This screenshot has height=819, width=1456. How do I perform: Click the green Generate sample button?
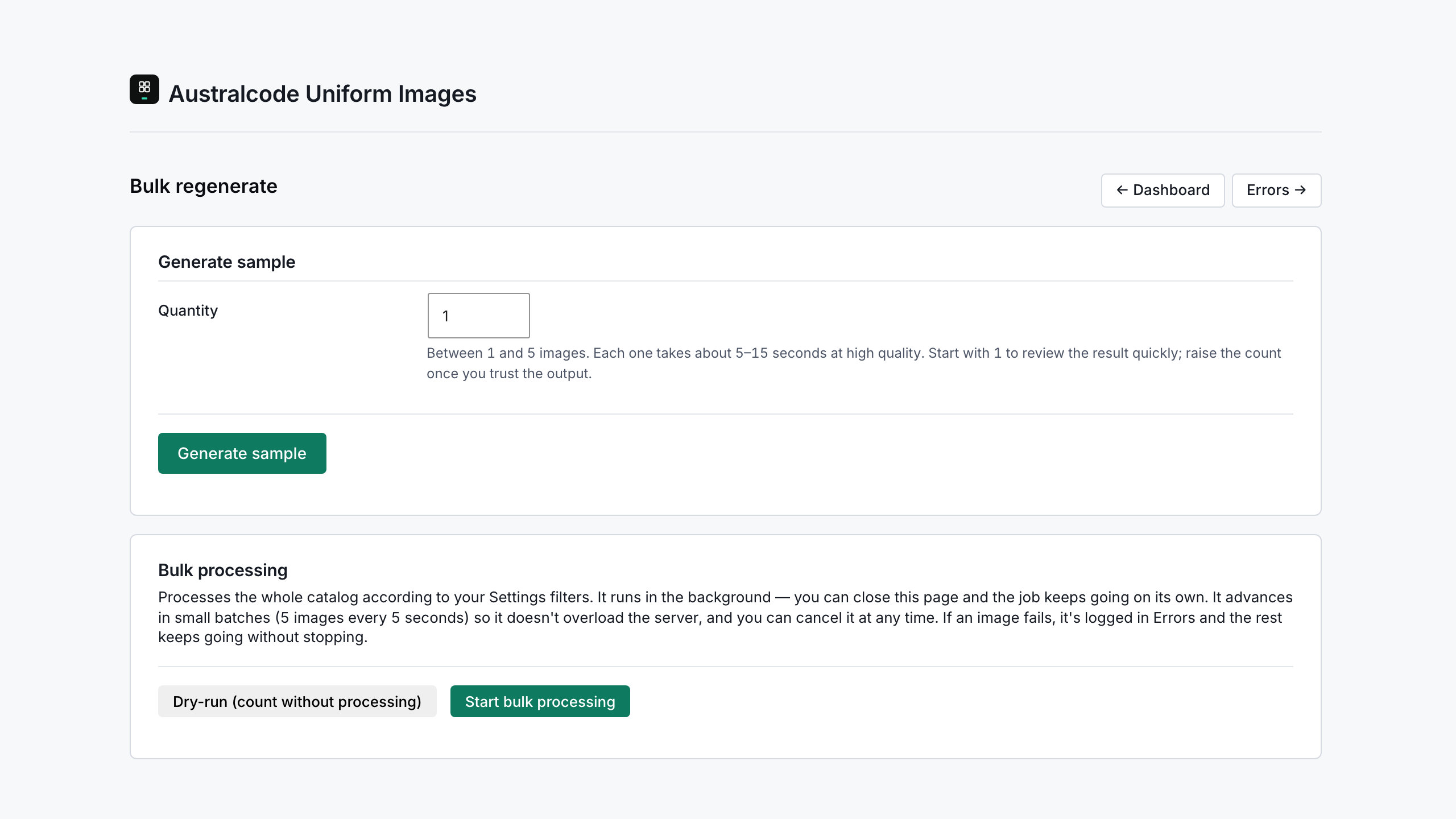tap(242, 453)
